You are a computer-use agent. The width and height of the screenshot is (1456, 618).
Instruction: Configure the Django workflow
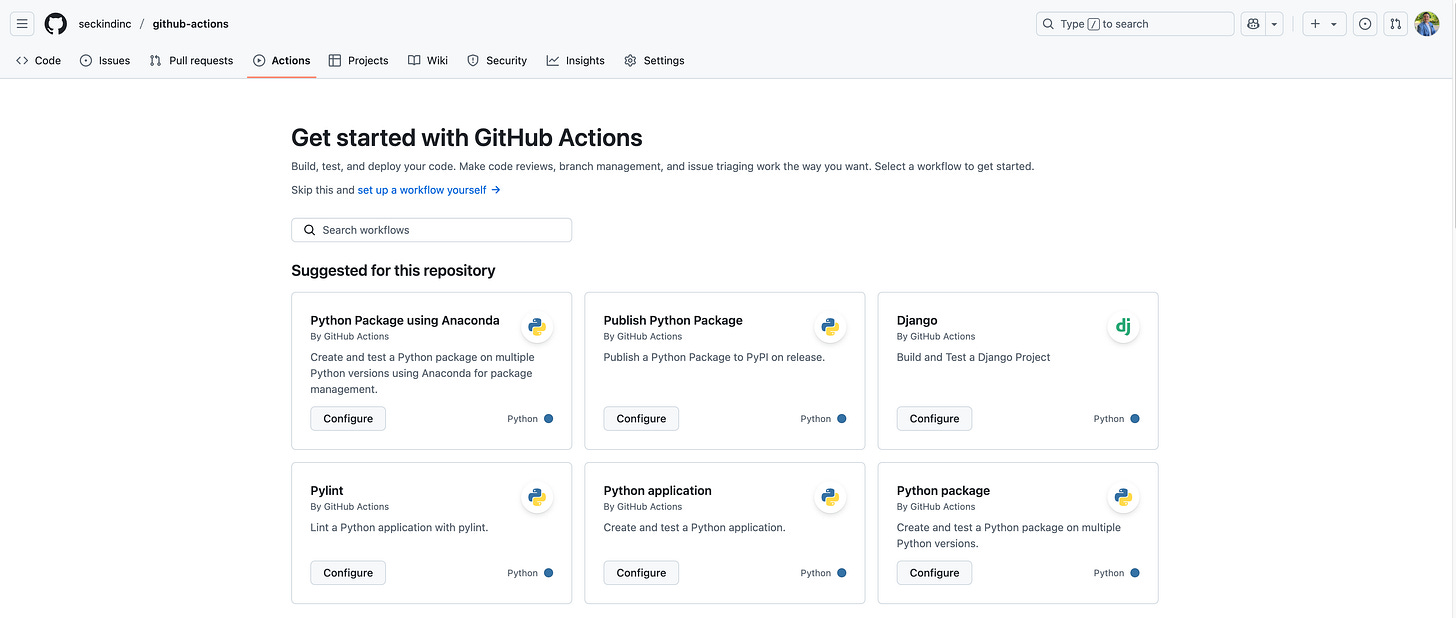coord(933,418)
